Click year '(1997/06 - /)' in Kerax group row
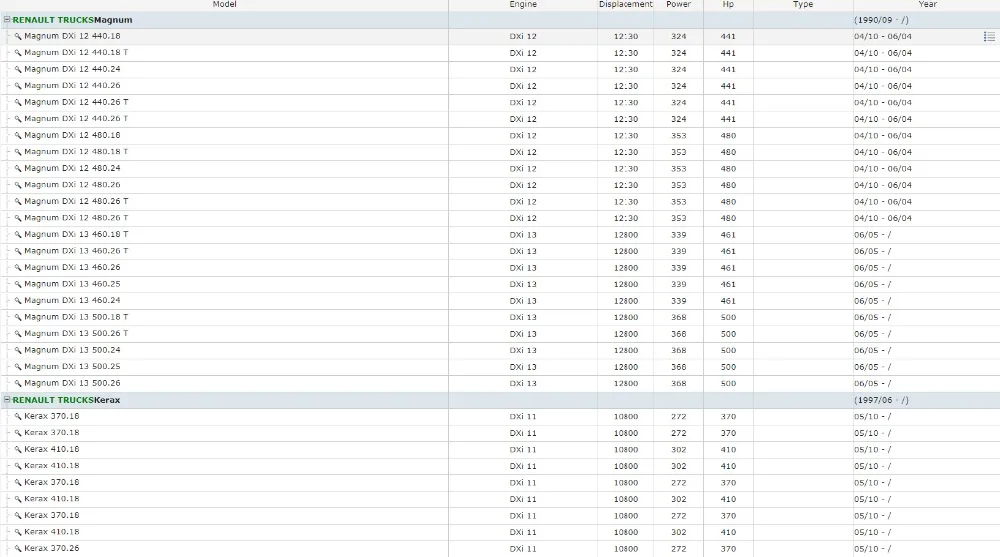 (881, 401)
